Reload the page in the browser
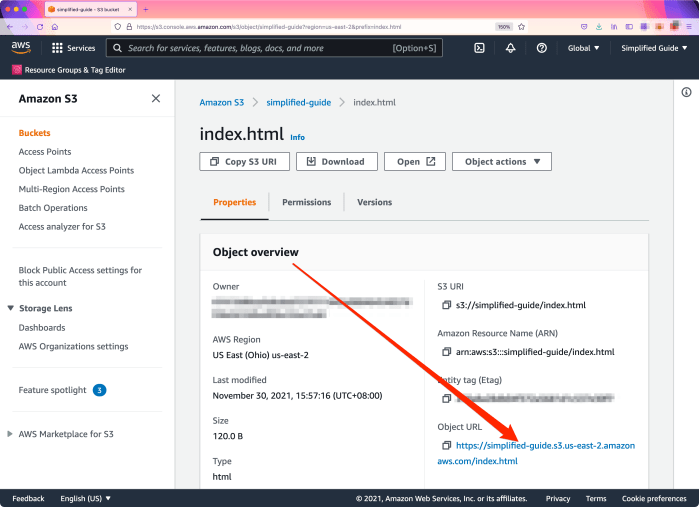 coord(40,27)
